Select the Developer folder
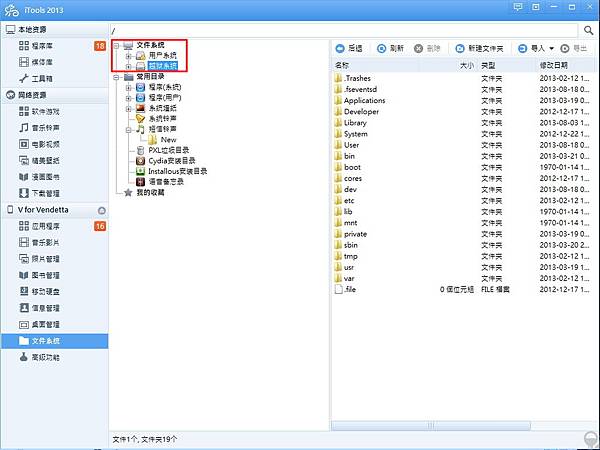 coord(361,112)
